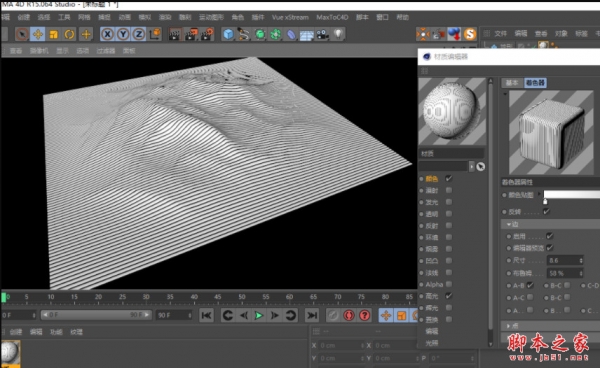Screen dimensions: 600x368
Task: Toggle the 凹凸 channel checkbox
Action: click(x=449, y=261)
